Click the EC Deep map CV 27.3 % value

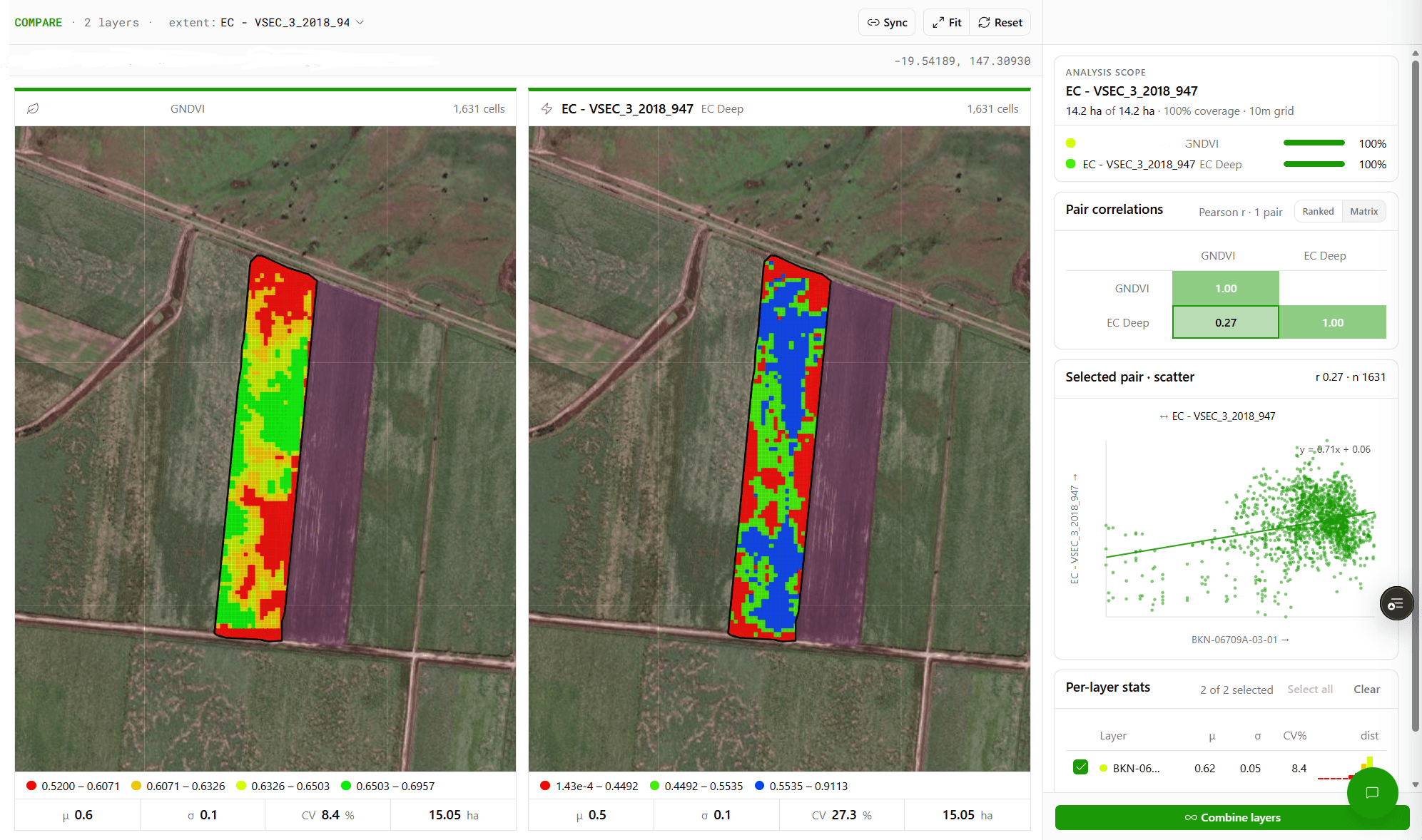click(x=841, y=814)
